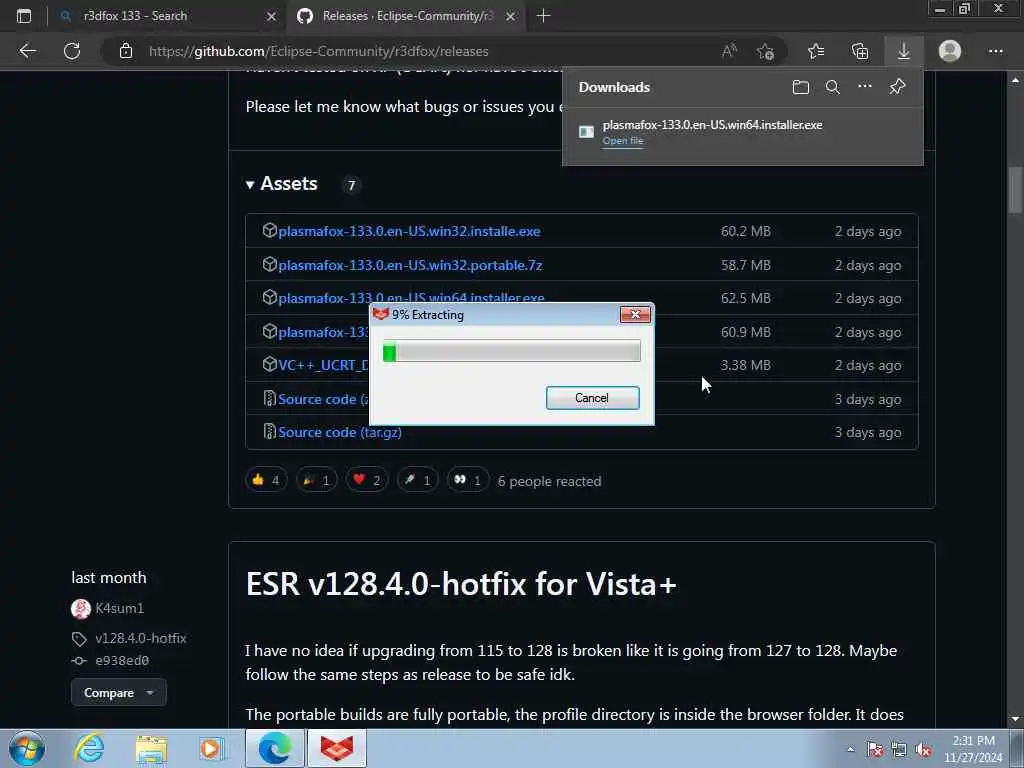Click the 62.5 MB size text

[745, 298]
